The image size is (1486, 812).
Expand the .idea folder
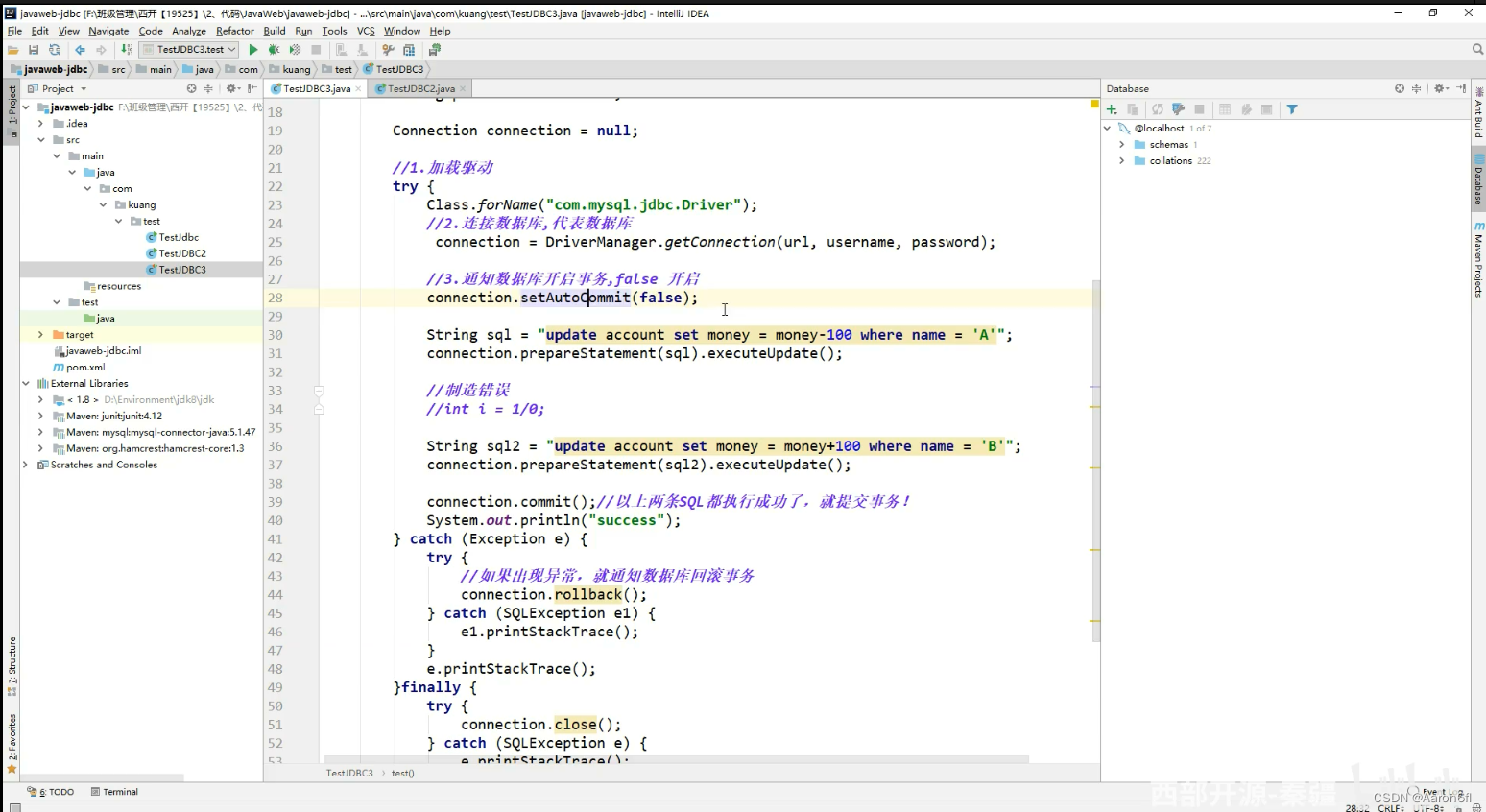tap(40, 124)
